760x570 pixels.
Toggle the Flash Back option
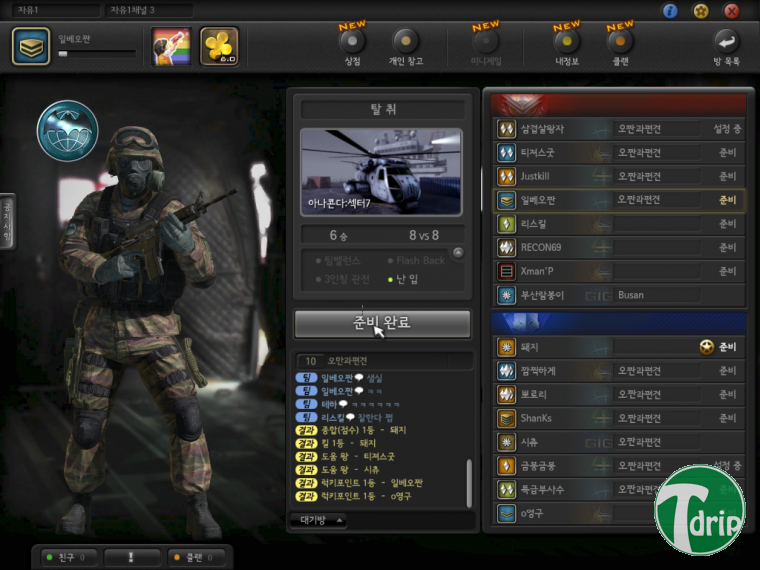click(x=415, y=260)
